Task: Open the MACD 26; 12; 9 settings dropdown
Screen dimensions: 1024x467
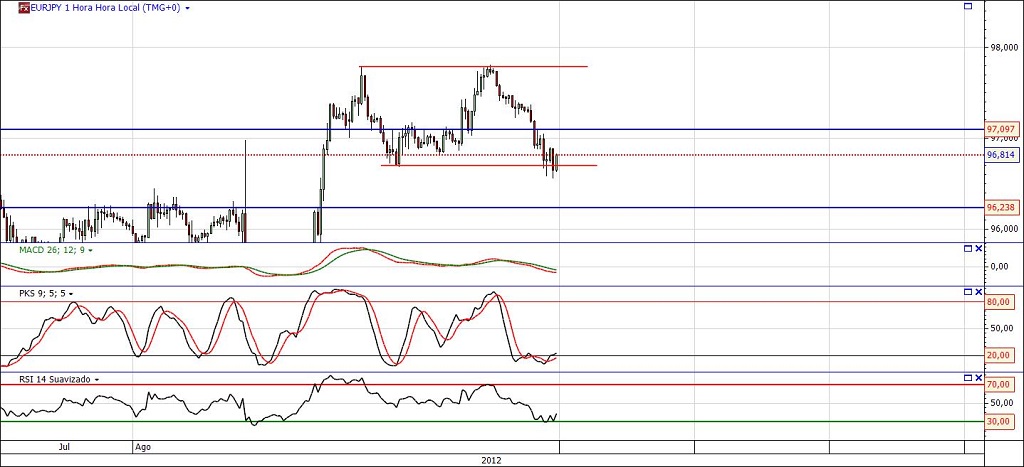Action: pyautogui.click(x=90, y=250)
